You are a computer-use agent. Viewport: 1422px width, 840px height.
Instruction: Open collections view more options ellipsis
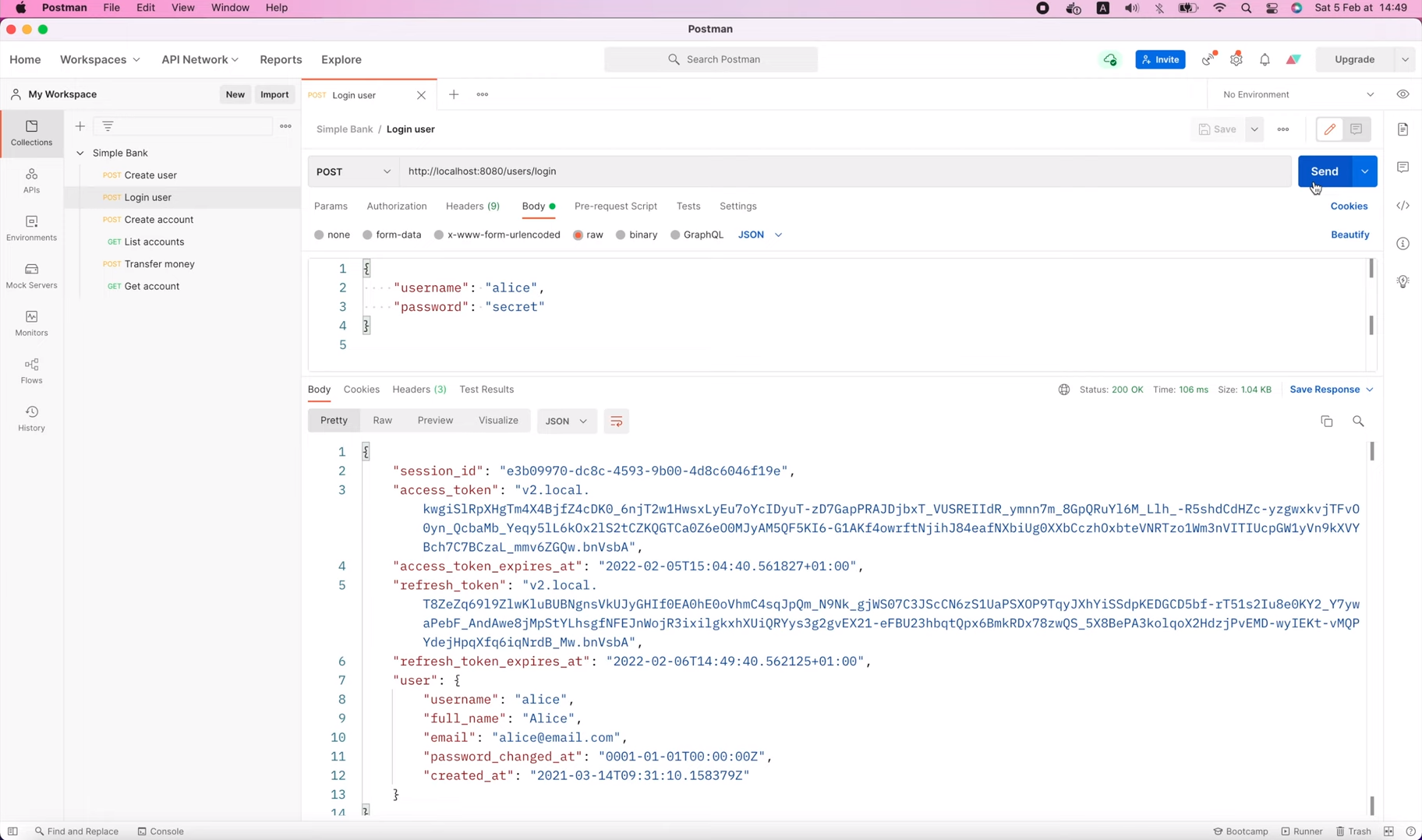pyautogui.click(x=285, y=126)
